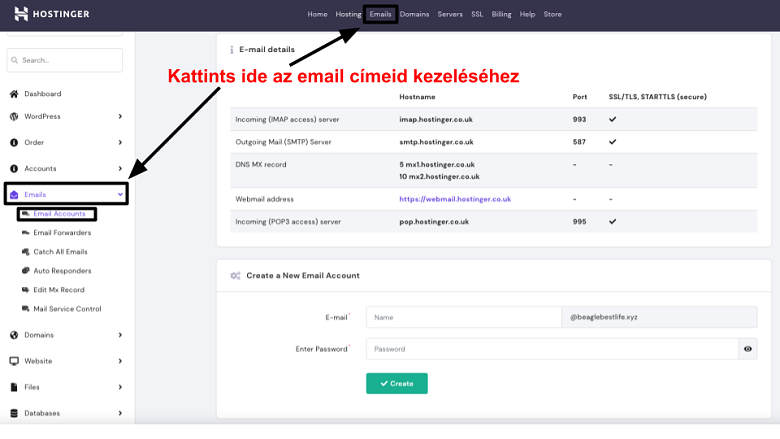Click the Auto Responders icon
This screenshot has height=439, width=780.
[x=25, y=270]
